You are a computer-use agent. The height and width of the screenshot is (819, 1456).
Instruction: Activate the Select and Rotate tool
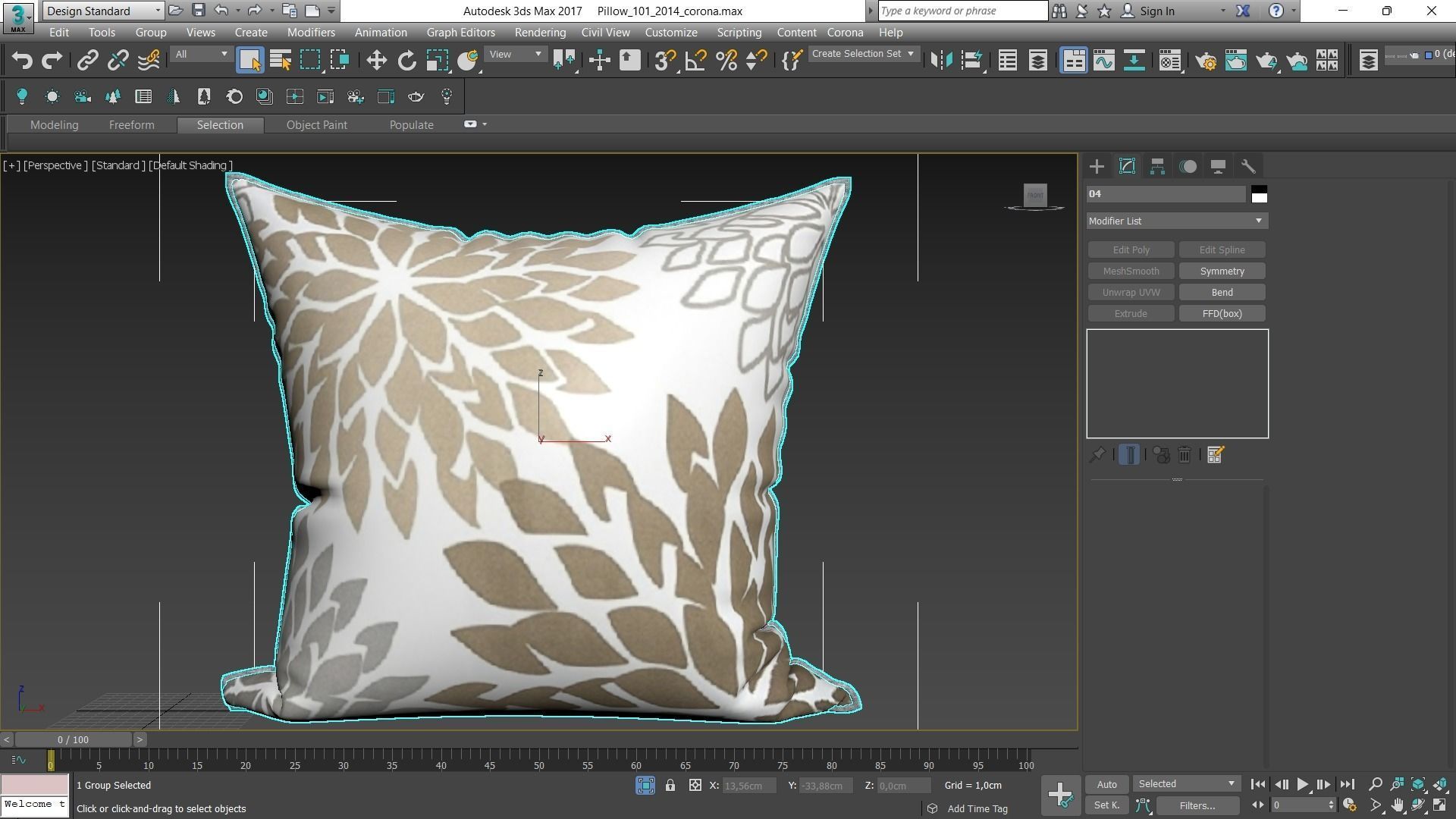(407, 61)
